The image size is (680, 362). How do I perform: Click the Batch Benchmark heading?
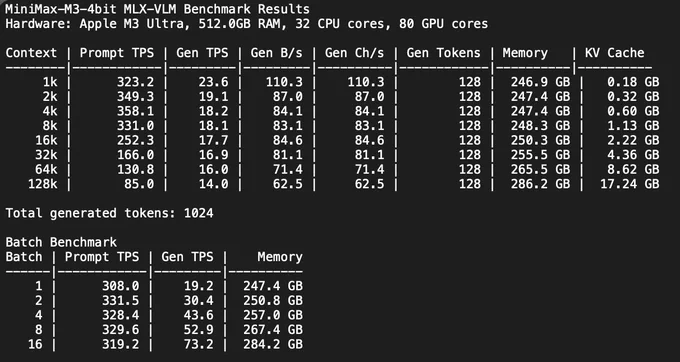[61, 242]
